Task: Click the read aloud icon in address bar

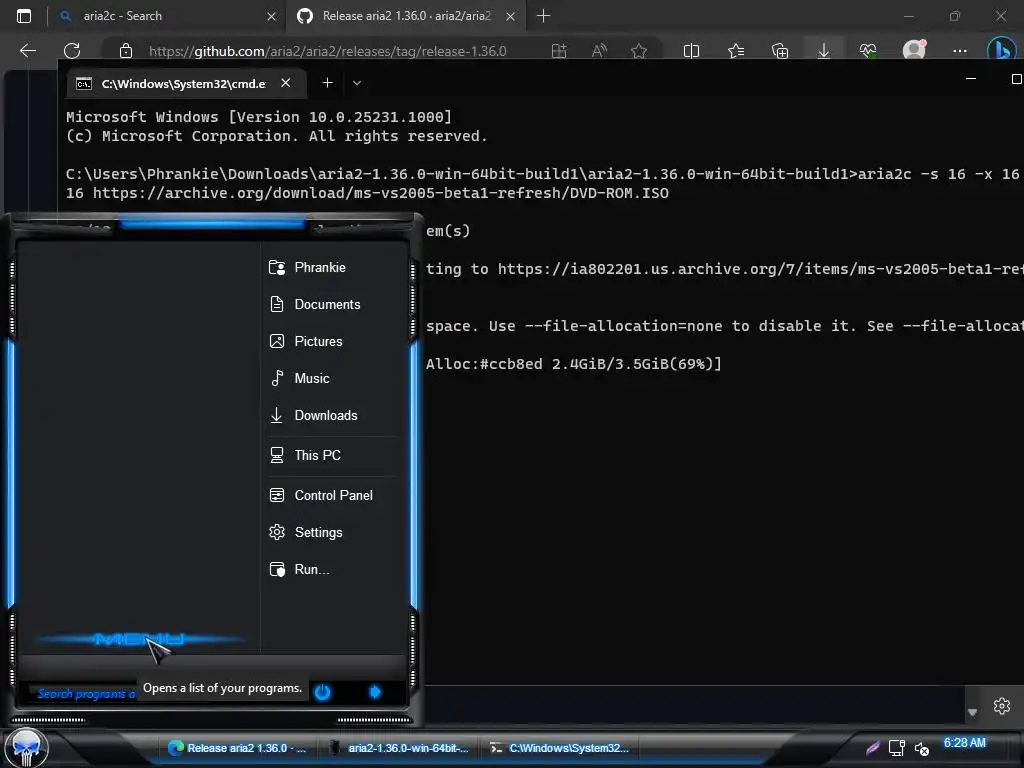Action: (599, 51)
